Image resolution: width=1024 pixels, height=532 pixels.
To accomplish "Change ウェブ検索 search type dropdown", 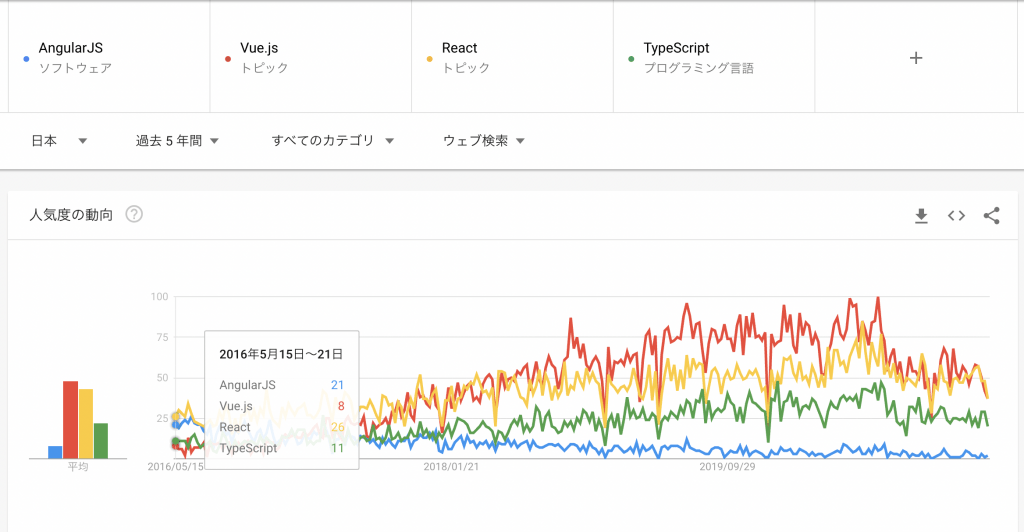I will (484, 141).
